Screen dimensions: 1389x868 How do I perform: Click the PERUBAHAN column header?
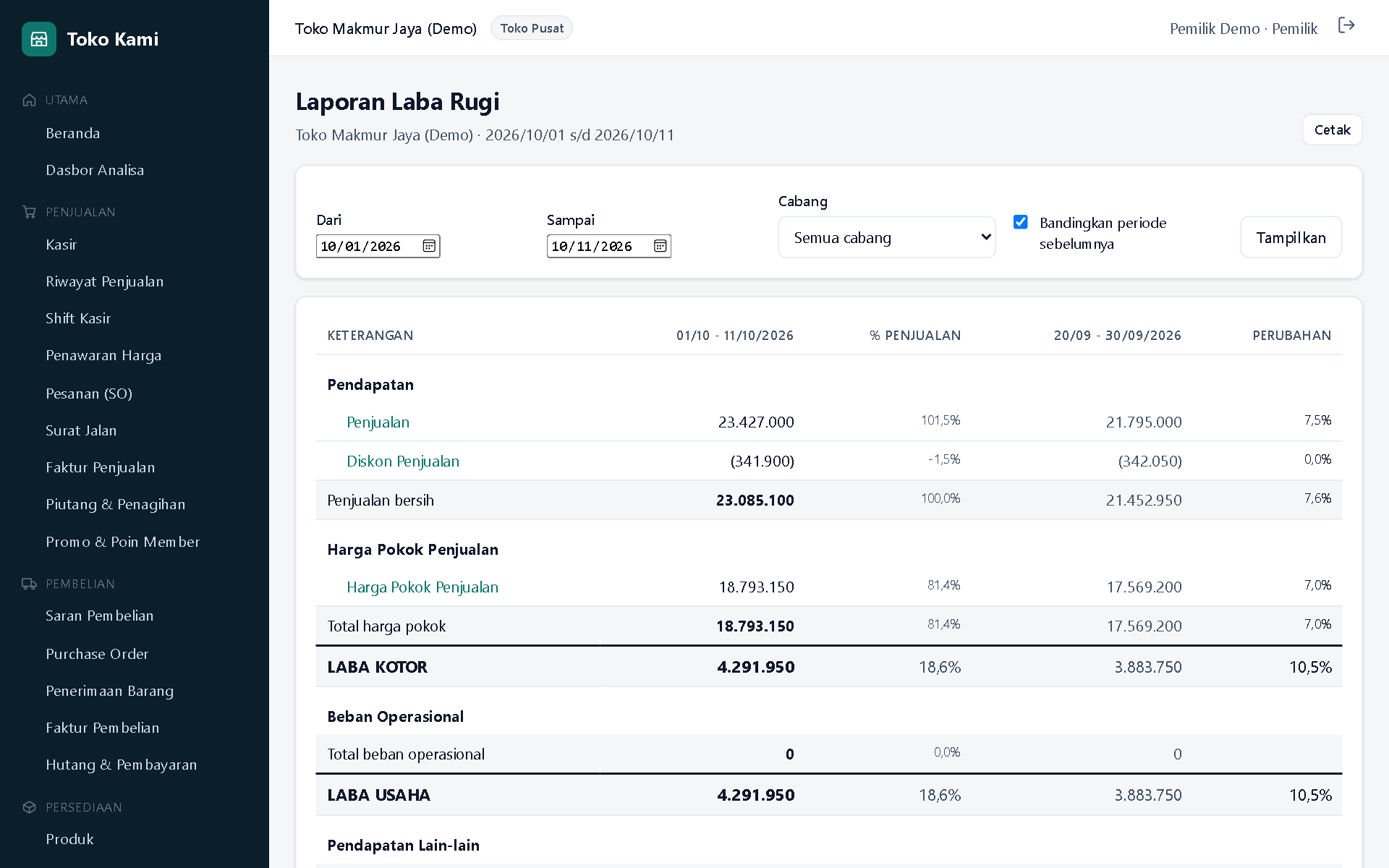tap(1291, 335)
